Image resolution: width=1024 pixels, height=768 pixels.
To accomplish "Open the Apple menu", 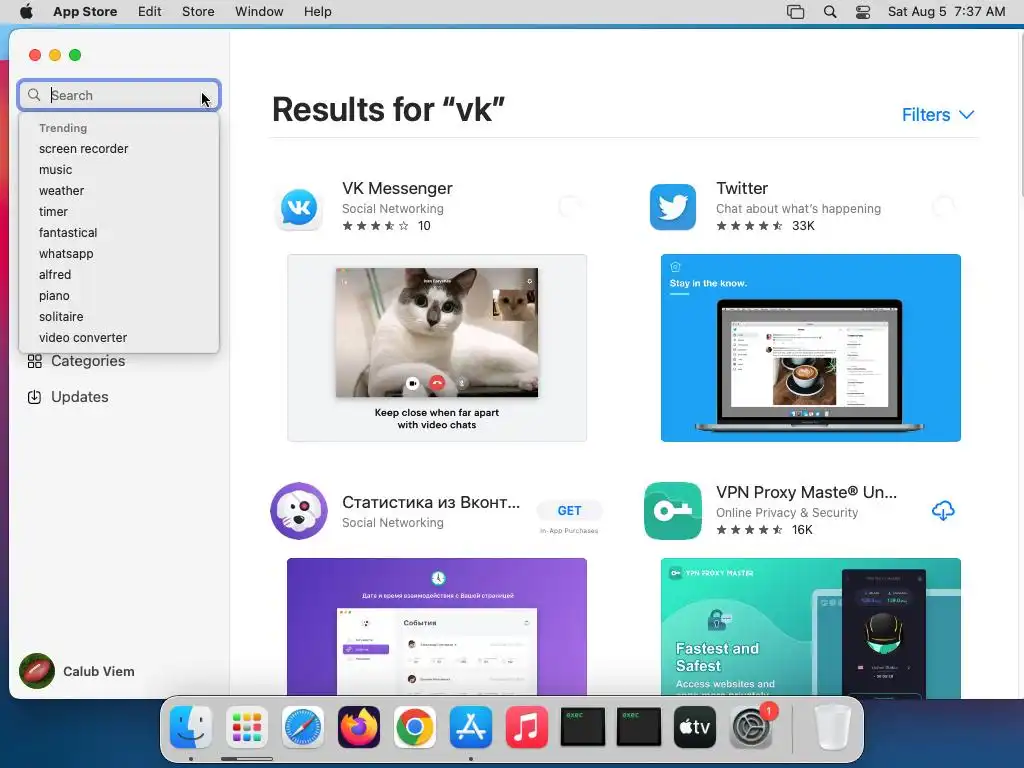I will click(26, 12).
